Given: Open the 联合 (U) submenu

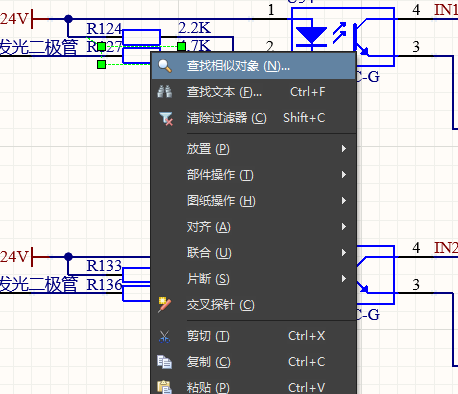Looking at the screenshot, I should click(254, 253).
